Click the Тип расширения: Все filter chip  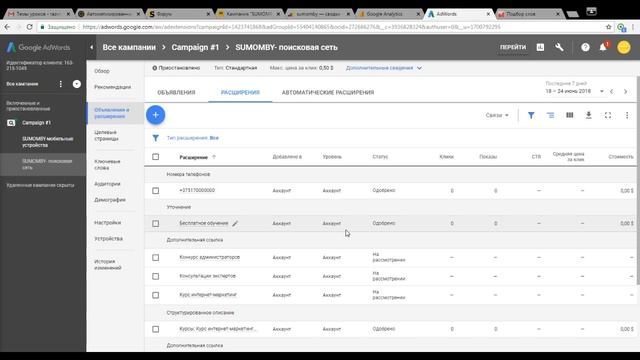coord(193,138)
